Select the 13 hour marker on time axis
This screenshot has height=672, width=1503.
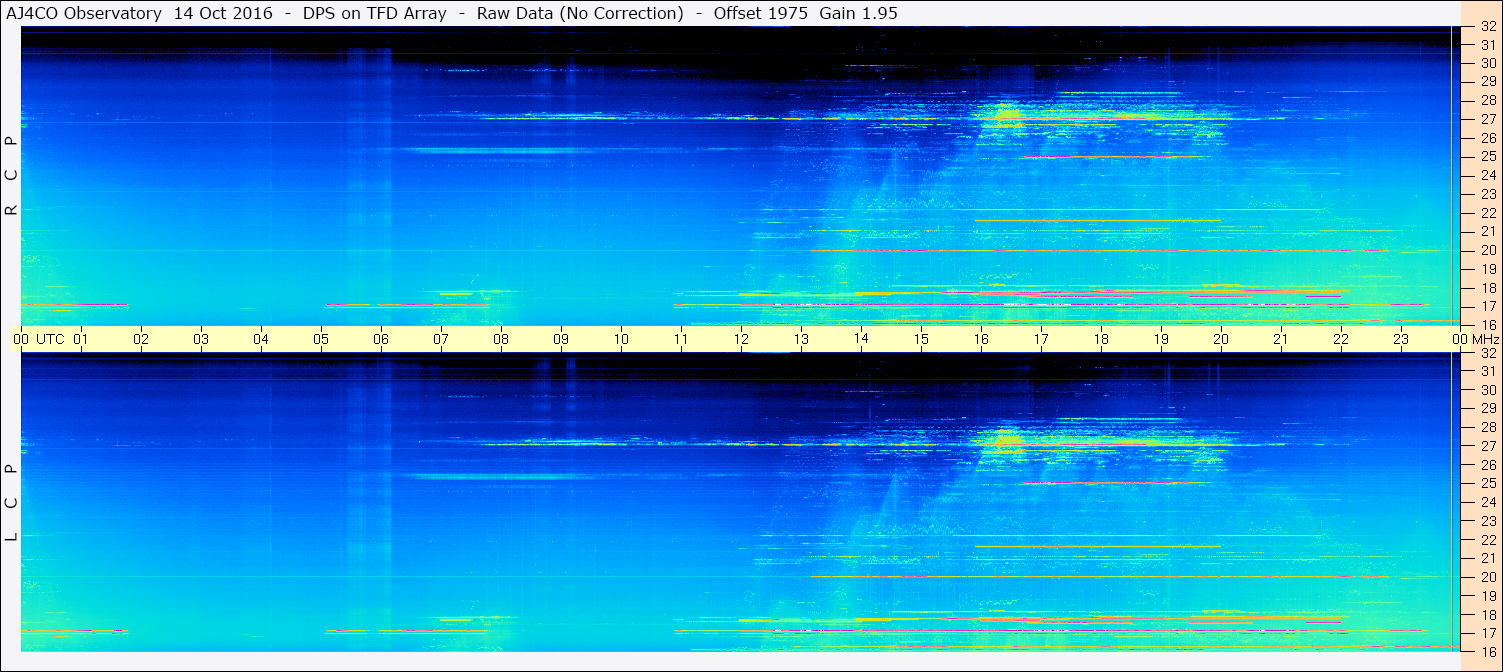tap(801, 339)
